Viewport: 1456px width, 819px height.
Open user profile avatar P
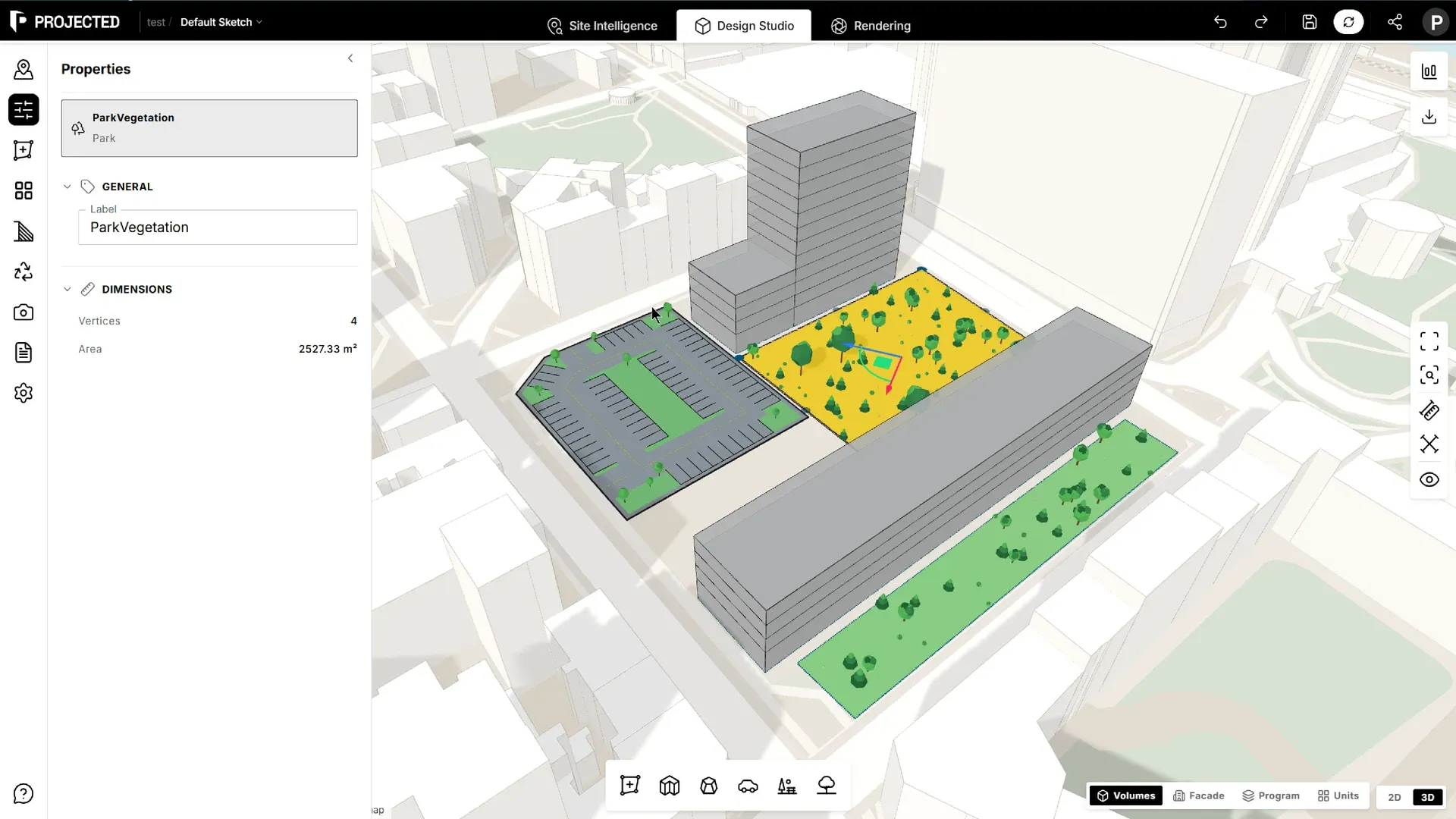[x=1436, y=22]
